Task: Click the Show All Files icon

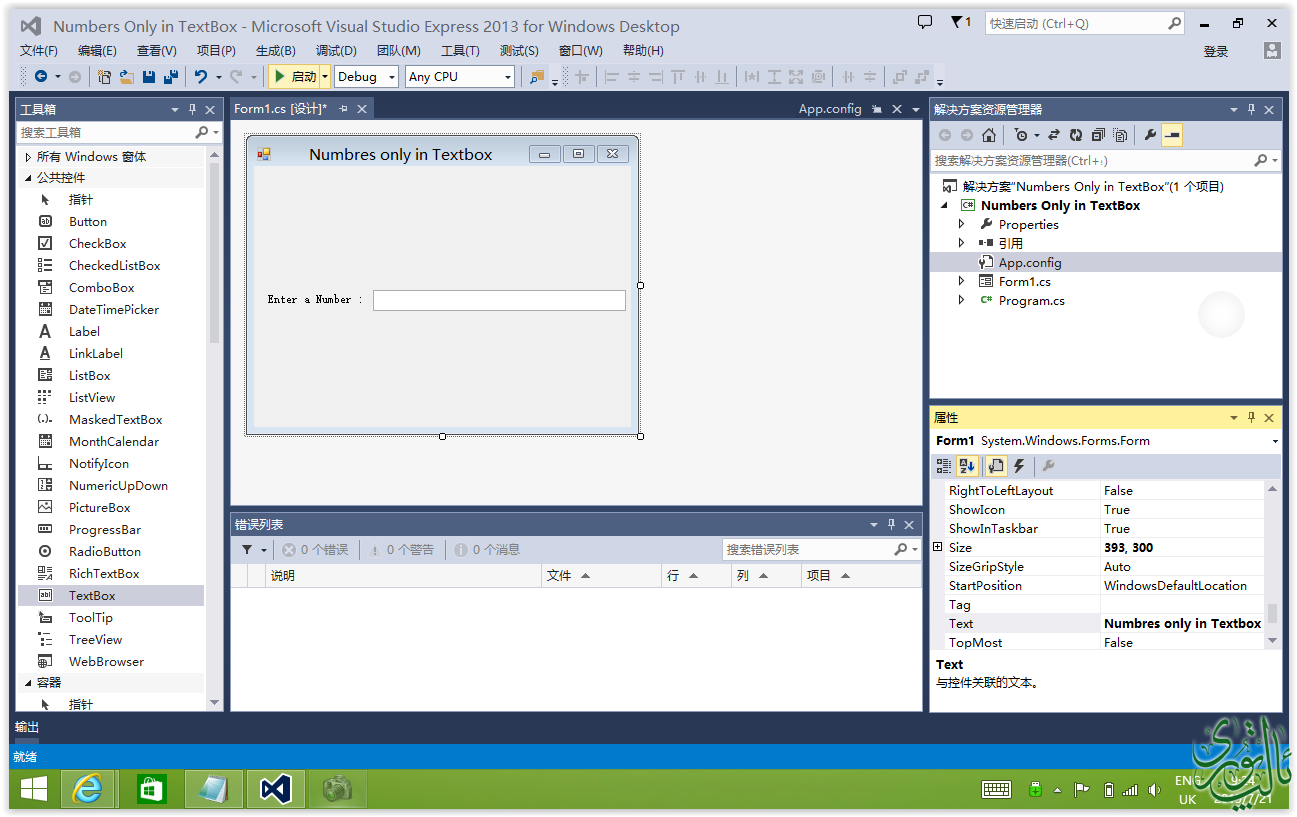Action: [1120, 135]
